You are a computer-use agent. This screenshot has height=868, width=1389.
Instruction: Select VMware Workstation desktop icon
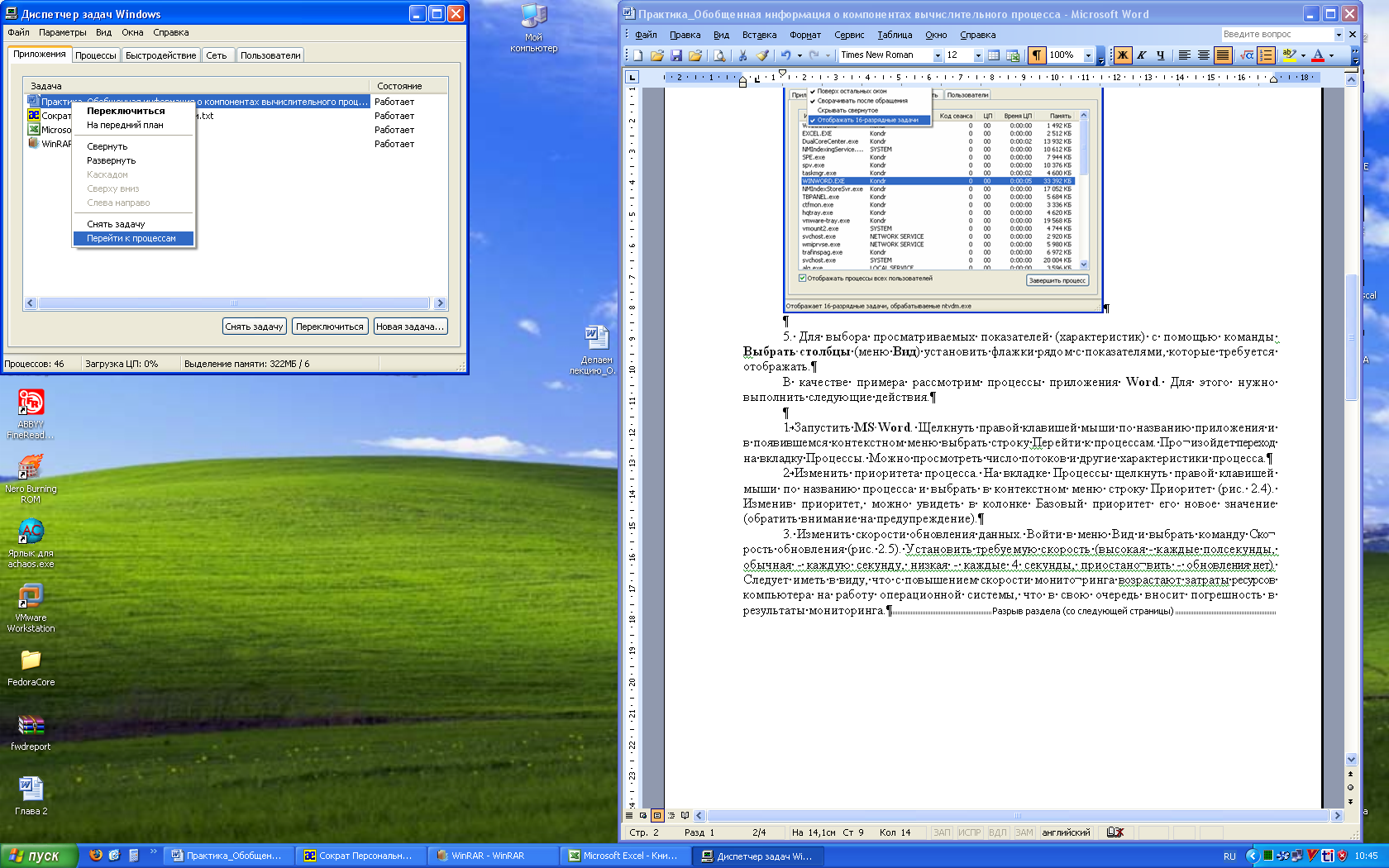pyautogui.click(x=31, y=608)
